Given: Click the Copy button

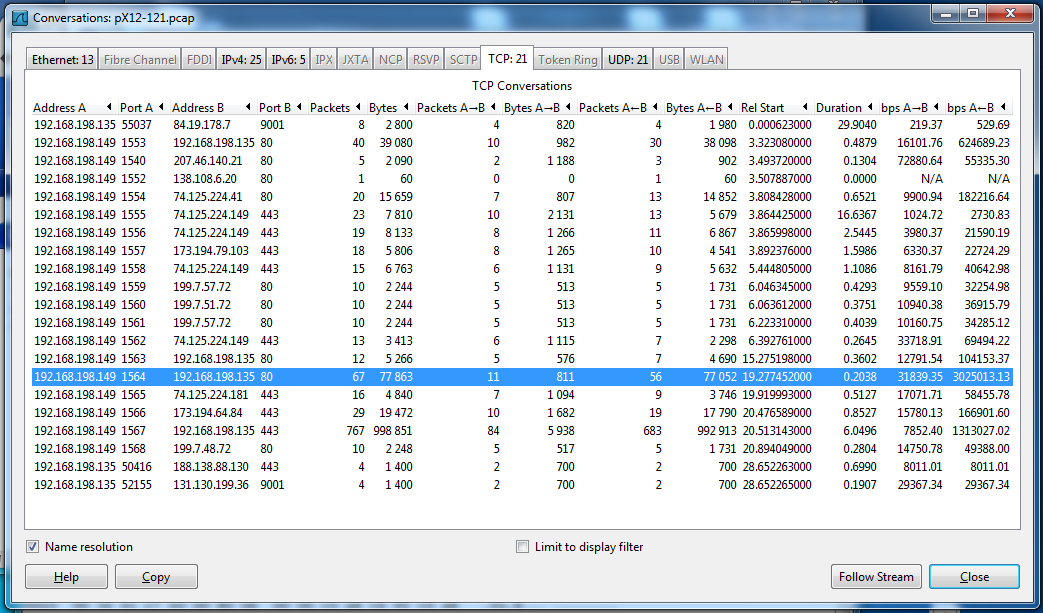Looking at the screenshot, I should (x=156, y=577).
